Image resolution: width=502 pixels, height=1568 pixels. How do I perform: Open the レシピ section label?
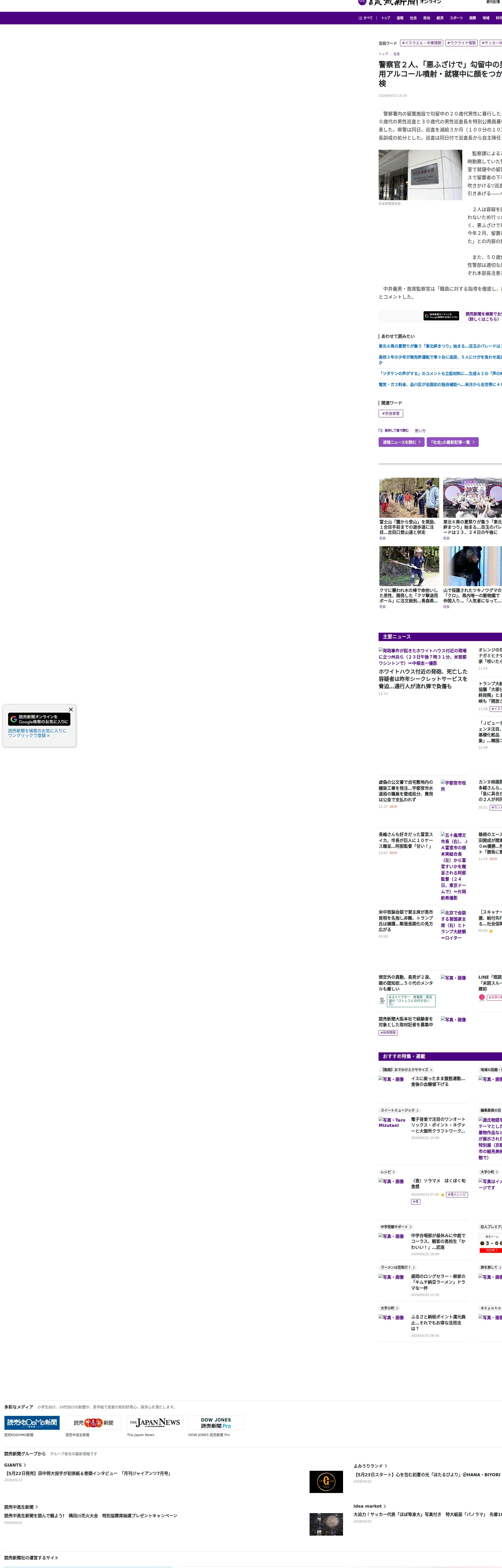point(388,1172)
